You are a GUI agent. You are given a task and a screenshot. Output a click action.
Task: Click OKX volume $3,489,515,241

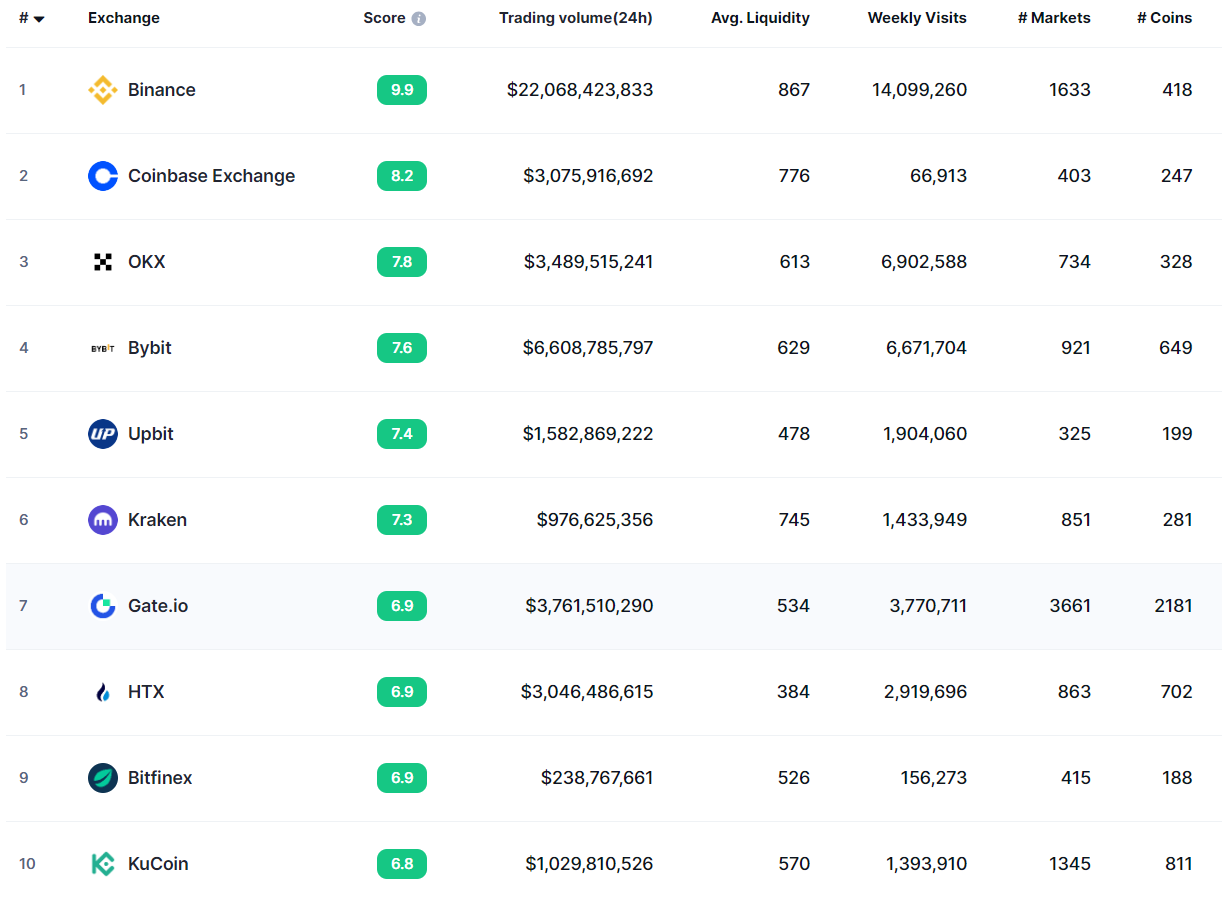coord(588,262)
